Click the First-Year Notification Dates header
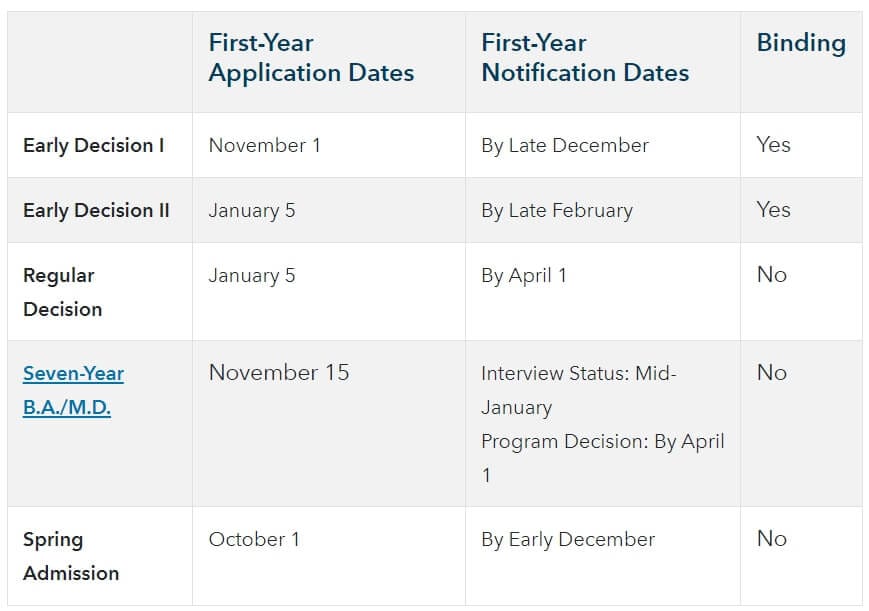869x611 pixels. (x=585, y=58)
